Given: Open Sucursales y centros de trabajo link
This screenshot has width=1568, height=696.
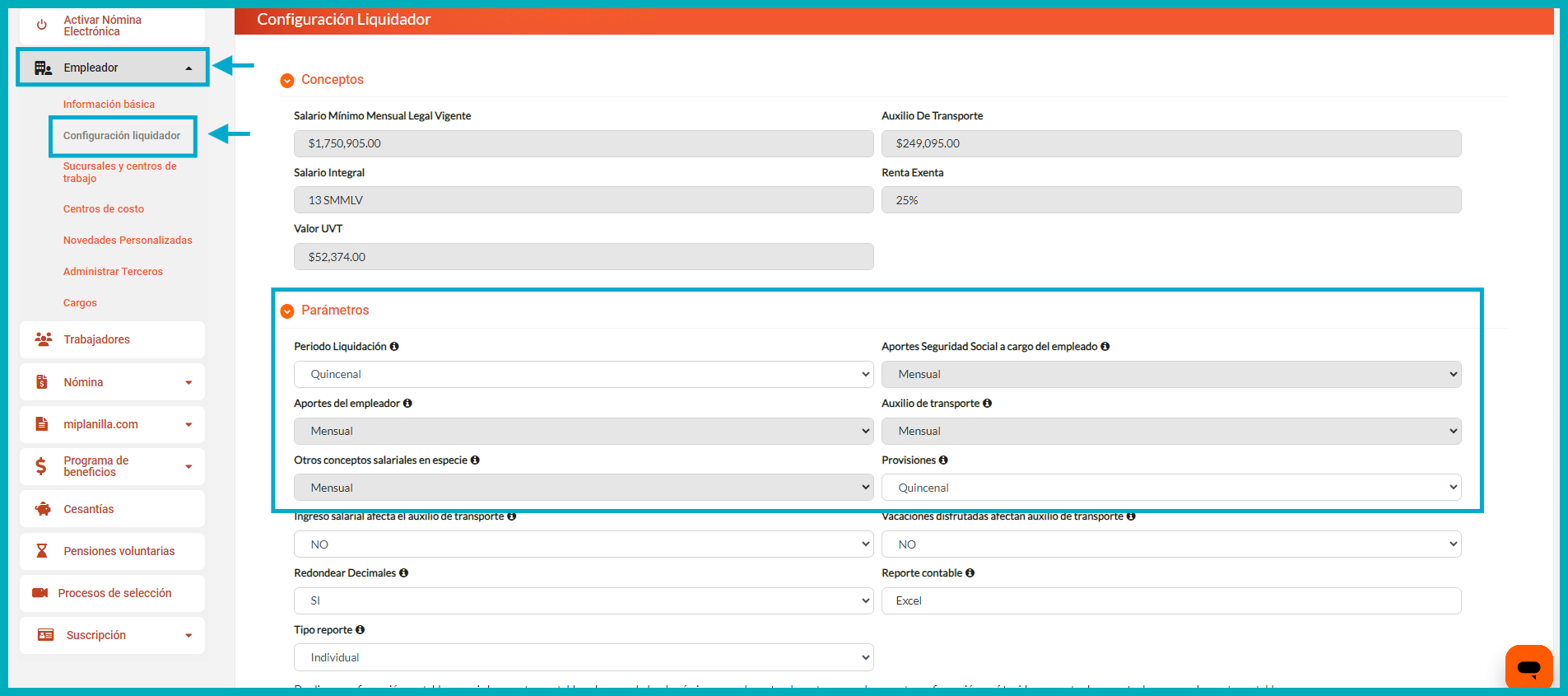Looking at the screenshot, I should pyautogui.click(x=119, y=172).
